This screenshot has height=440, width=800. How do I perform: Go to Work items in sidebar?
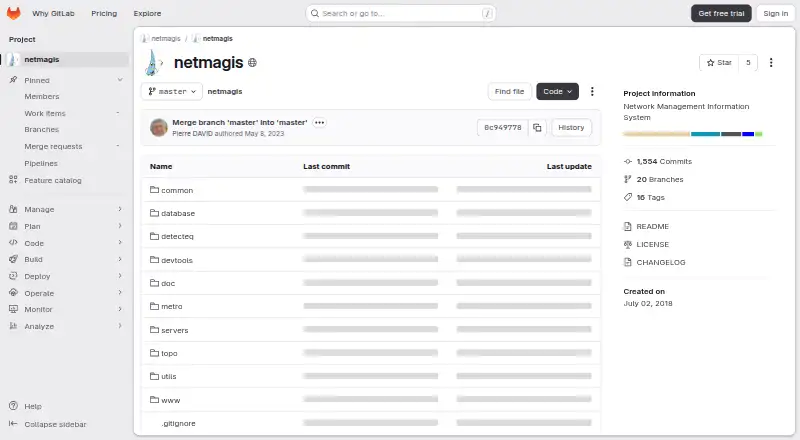point(45,113)
